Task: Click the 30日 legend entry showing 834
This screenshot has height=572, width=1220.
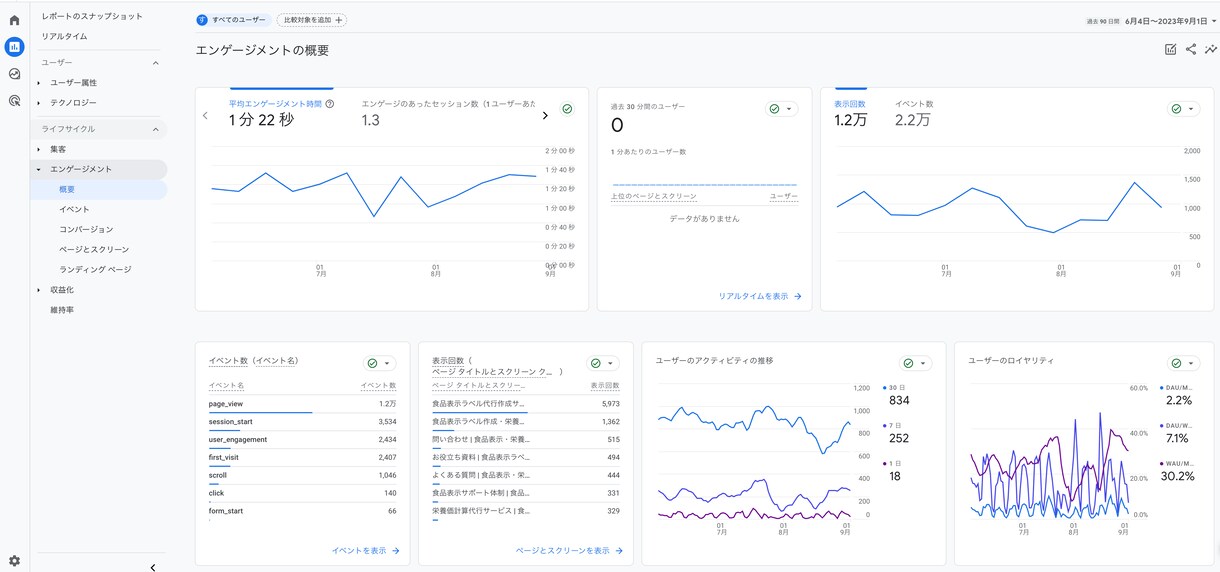Action: [x=897, y=394]
